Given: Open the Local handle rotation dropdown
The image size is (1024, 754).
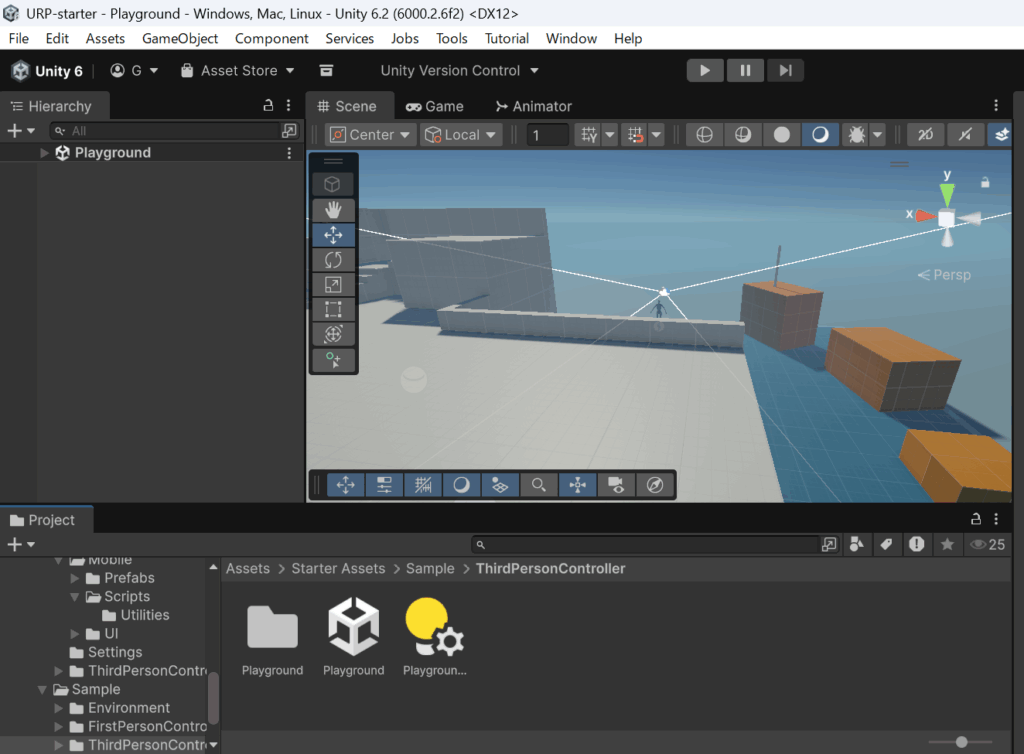Looking at the screenshot, I should click(x=461, y=135).
